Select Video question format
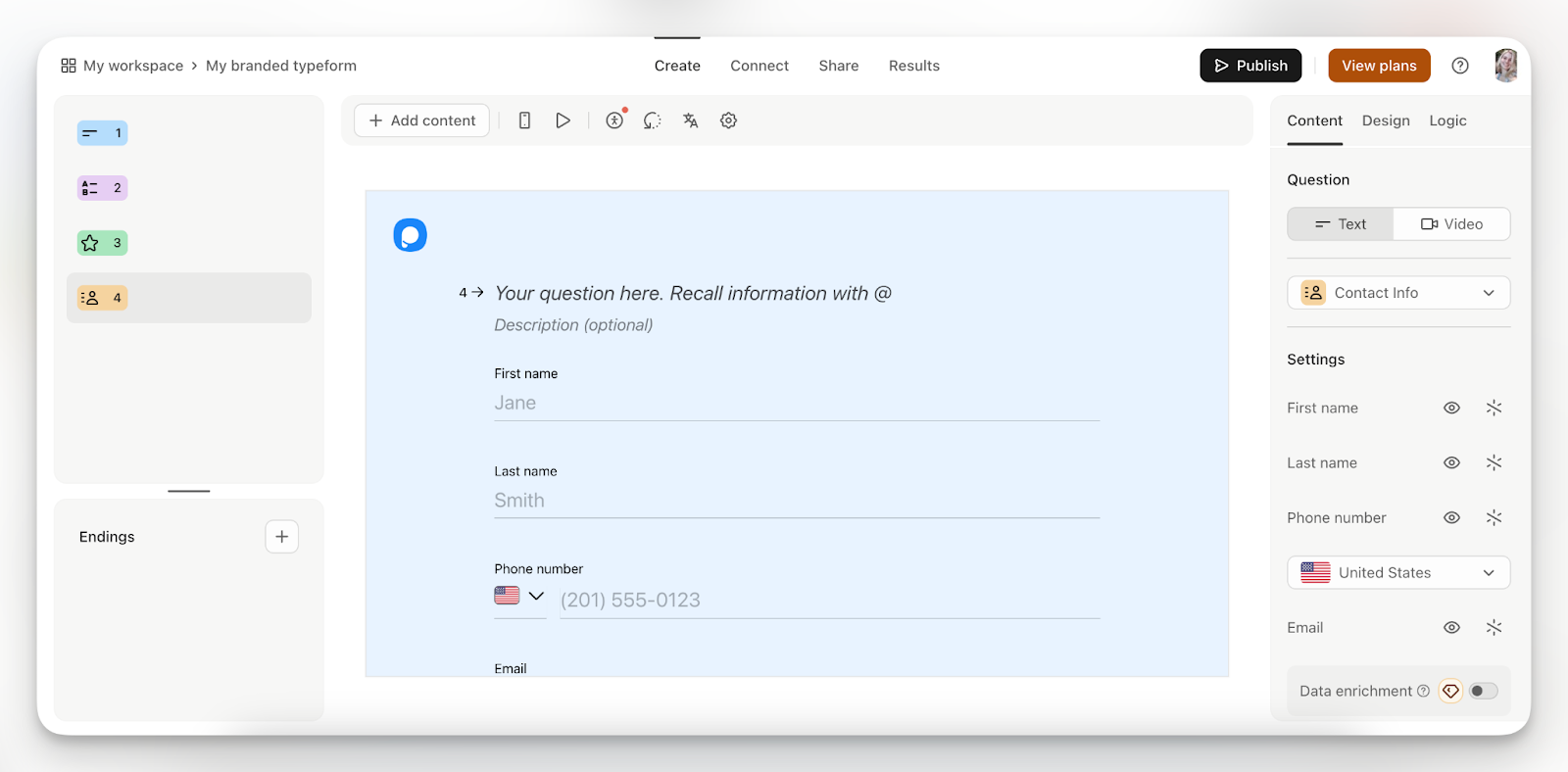The width and height of the screenshot is (1568, 772). [x=1452, y=224]
